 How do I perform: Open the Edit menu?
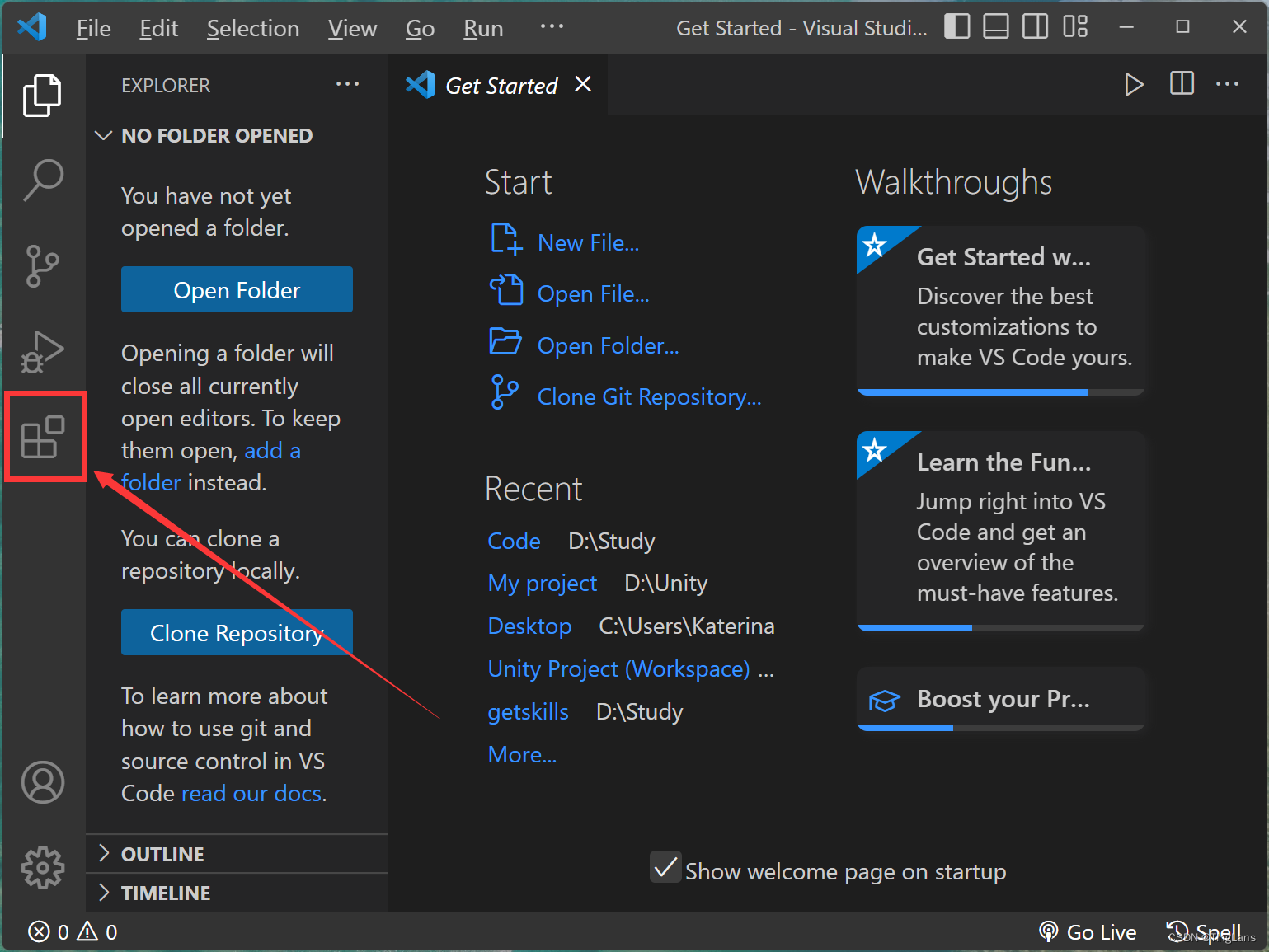point(158,28)
